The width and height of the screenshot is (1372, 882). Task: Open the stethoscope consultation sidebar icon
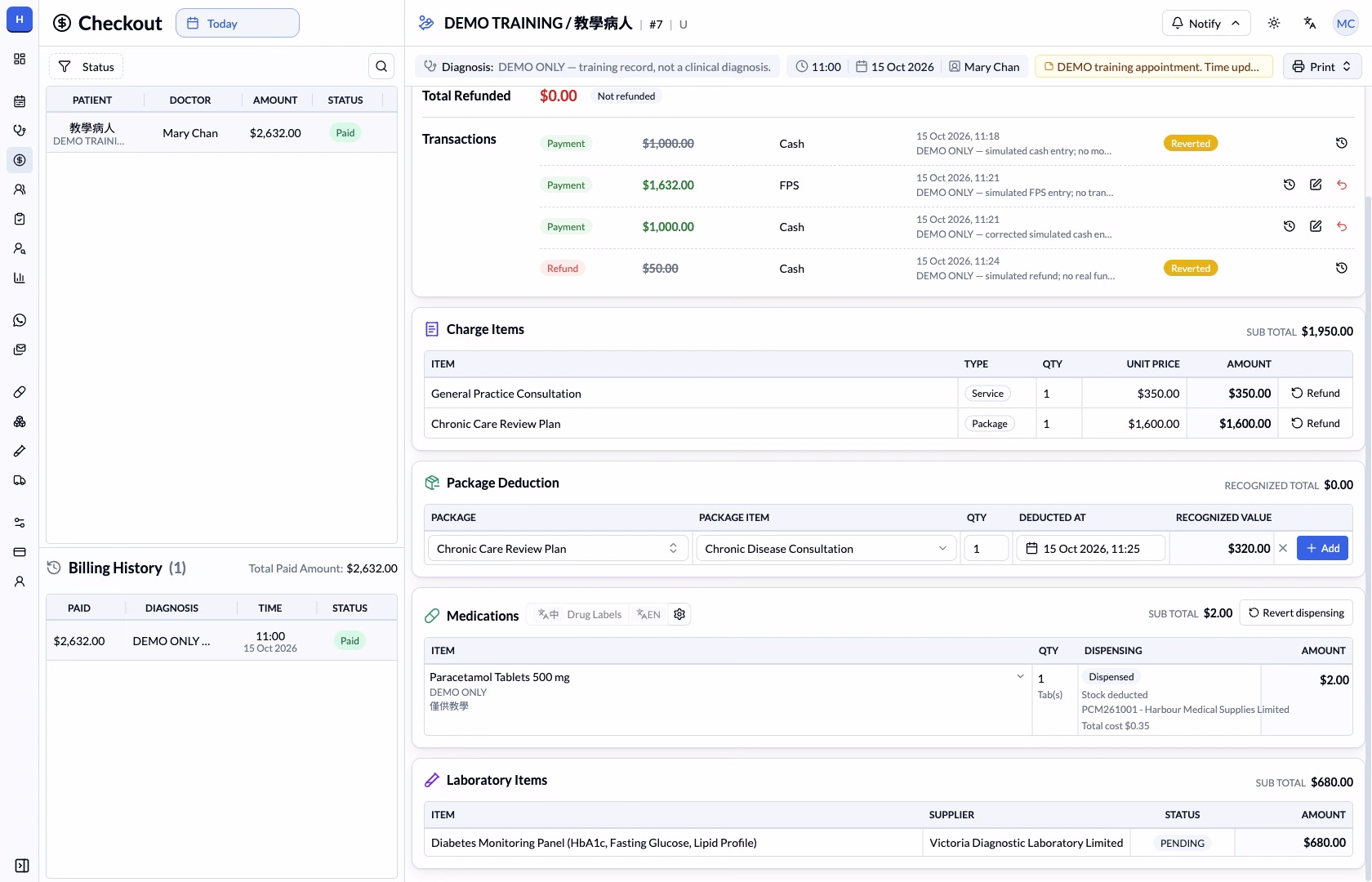click(x=20, y=131)
